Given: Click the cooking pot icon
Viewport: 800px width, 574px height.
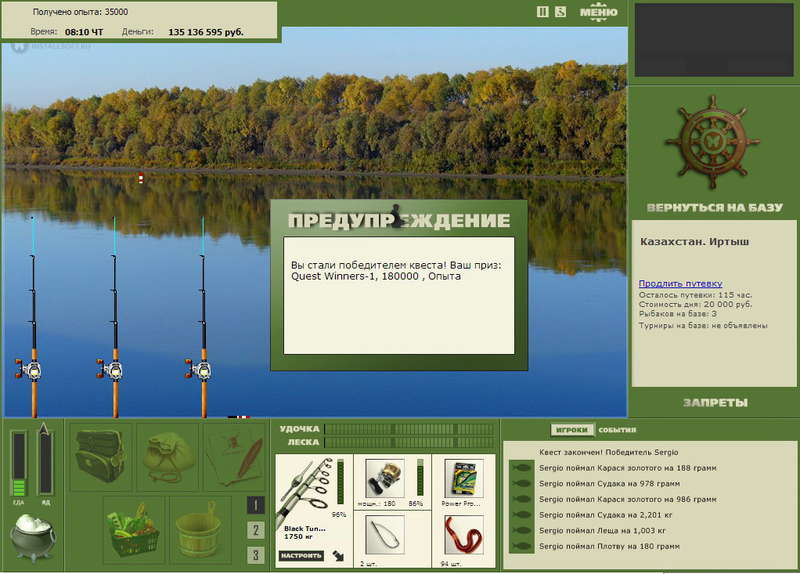Looking at the screenshot, I should pyautogui.click(x=33, y=537).
